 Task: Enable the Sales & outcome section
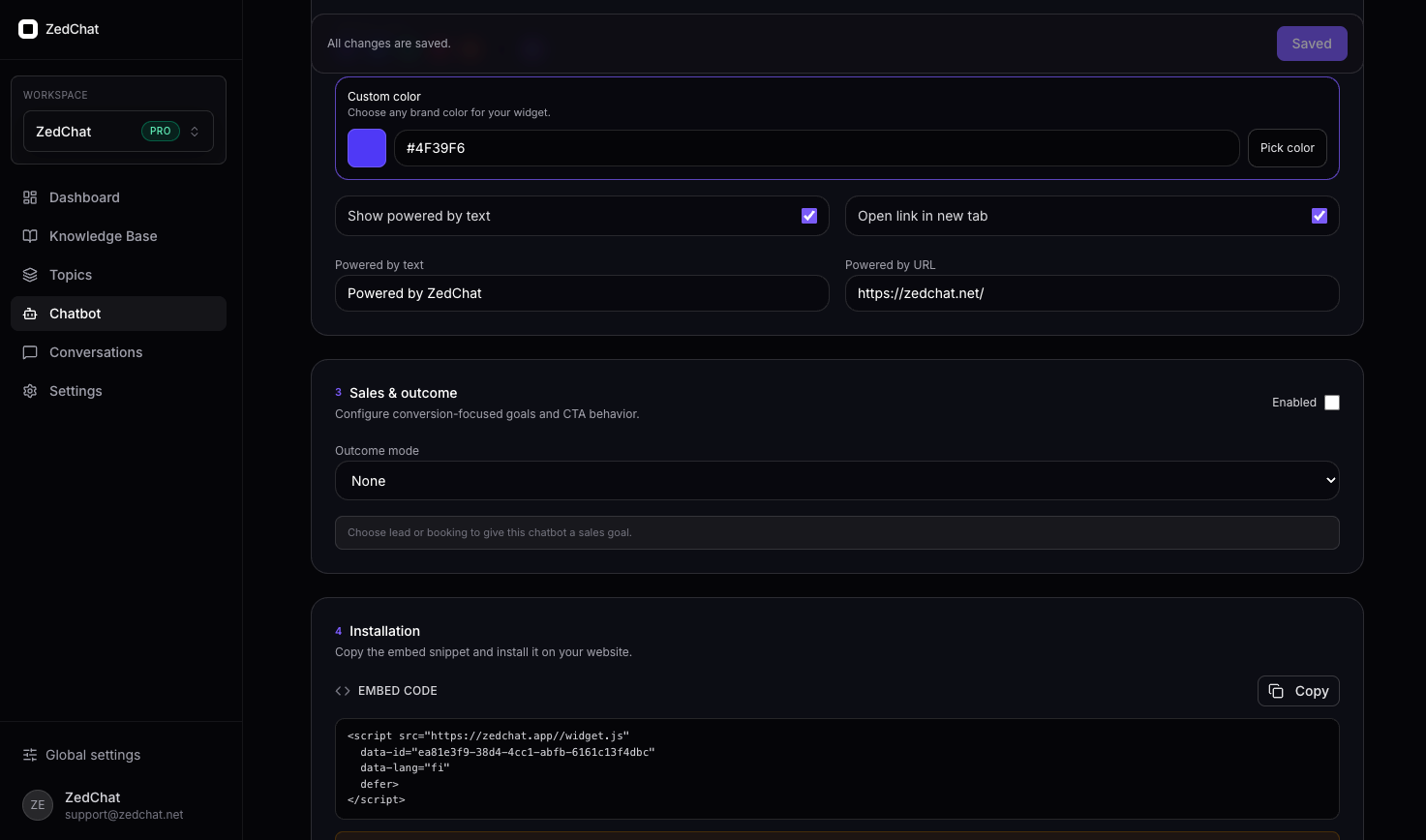coord(1332,403)
